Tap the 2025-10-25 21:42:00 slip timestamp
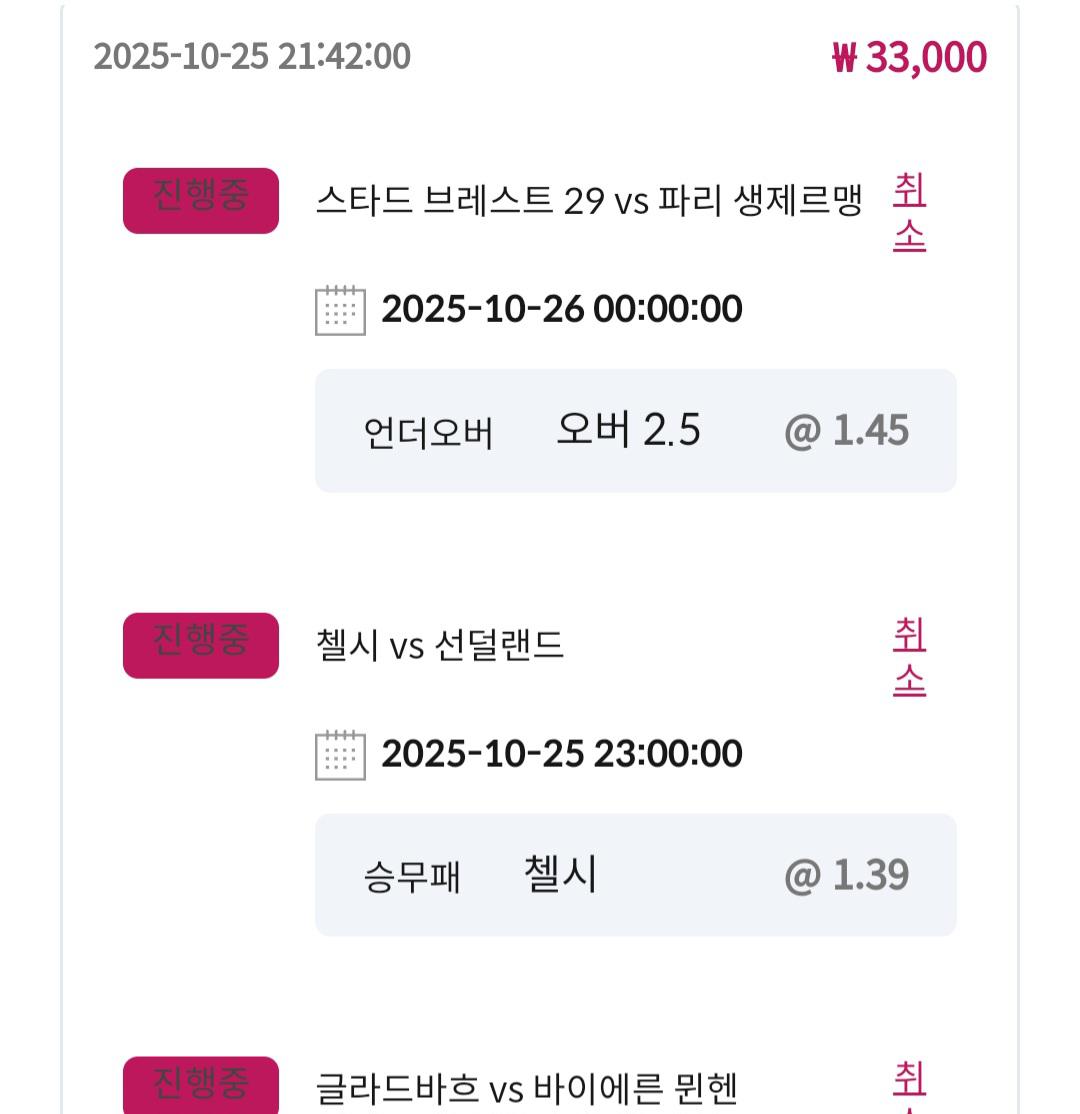 (x=252, y=56)
